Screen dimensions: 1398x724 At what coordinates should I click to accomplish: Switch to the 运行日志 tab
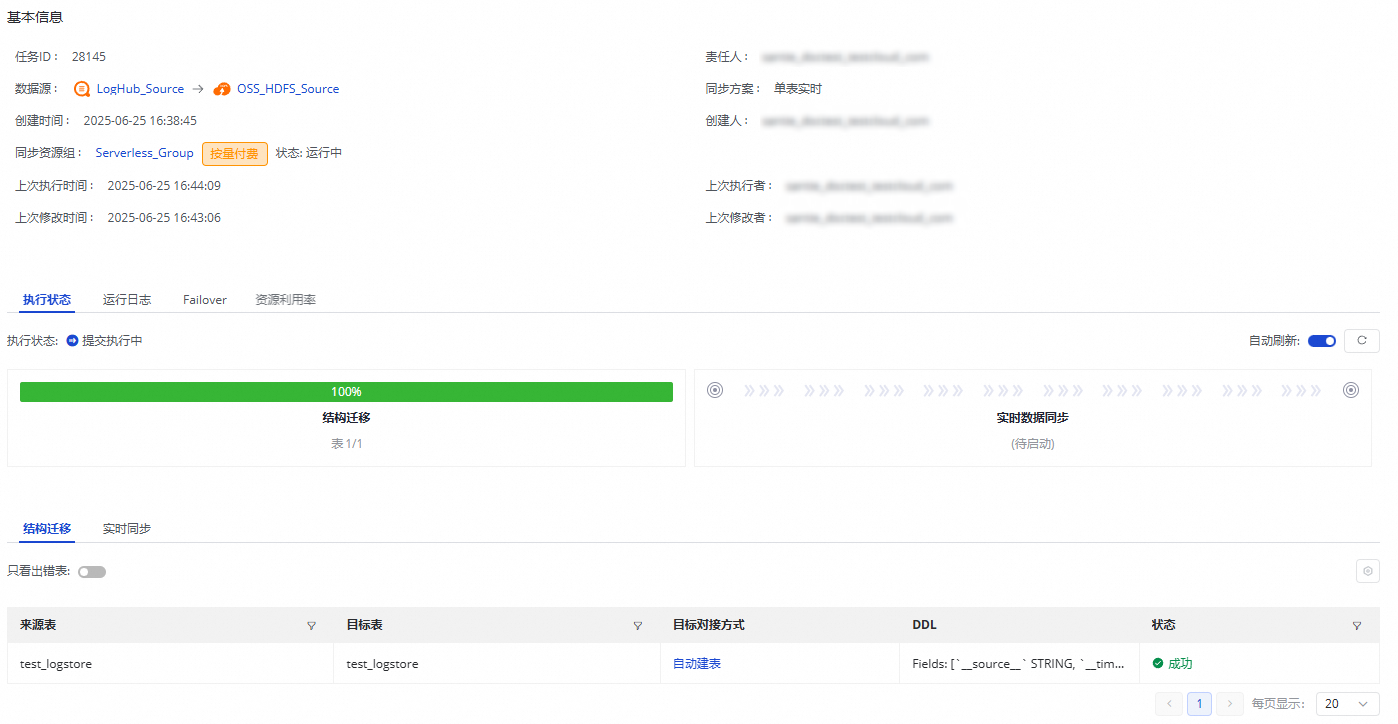(127, 299)
